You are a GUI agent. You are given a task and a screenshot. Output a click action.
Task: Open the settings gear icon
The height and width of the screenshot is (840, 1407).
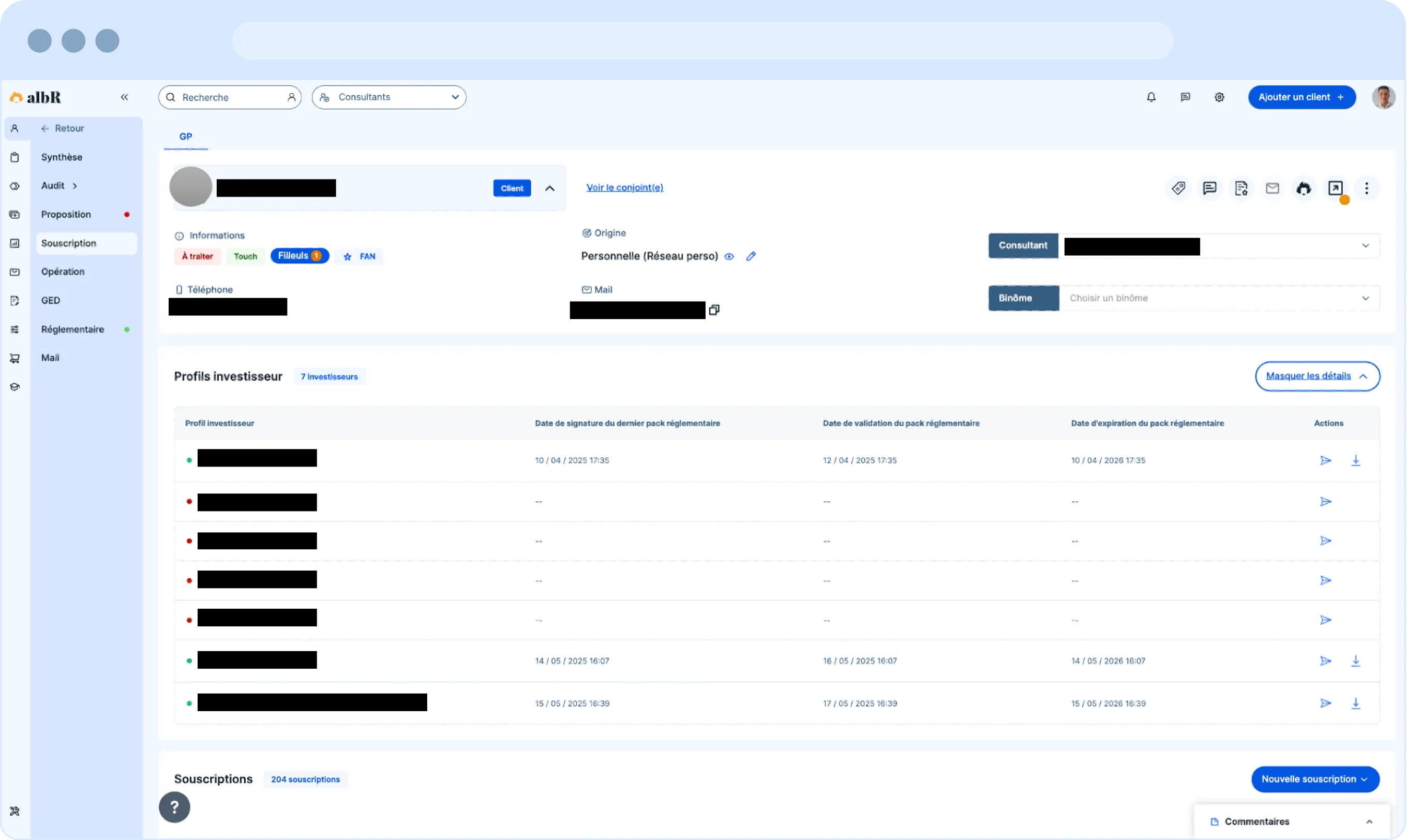click(x=1219, y=97)
